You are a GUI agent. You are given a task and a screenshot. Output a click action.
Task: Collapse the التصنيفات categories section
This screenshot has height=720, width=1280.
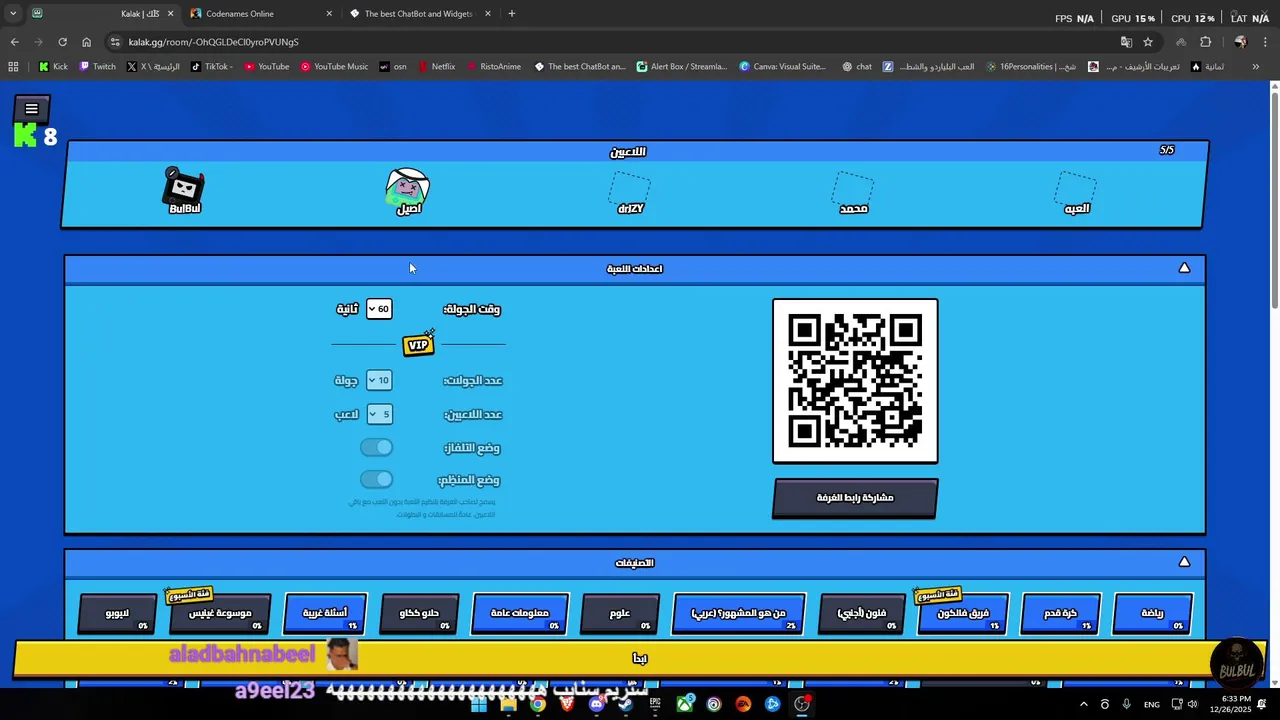[1184, 562]
